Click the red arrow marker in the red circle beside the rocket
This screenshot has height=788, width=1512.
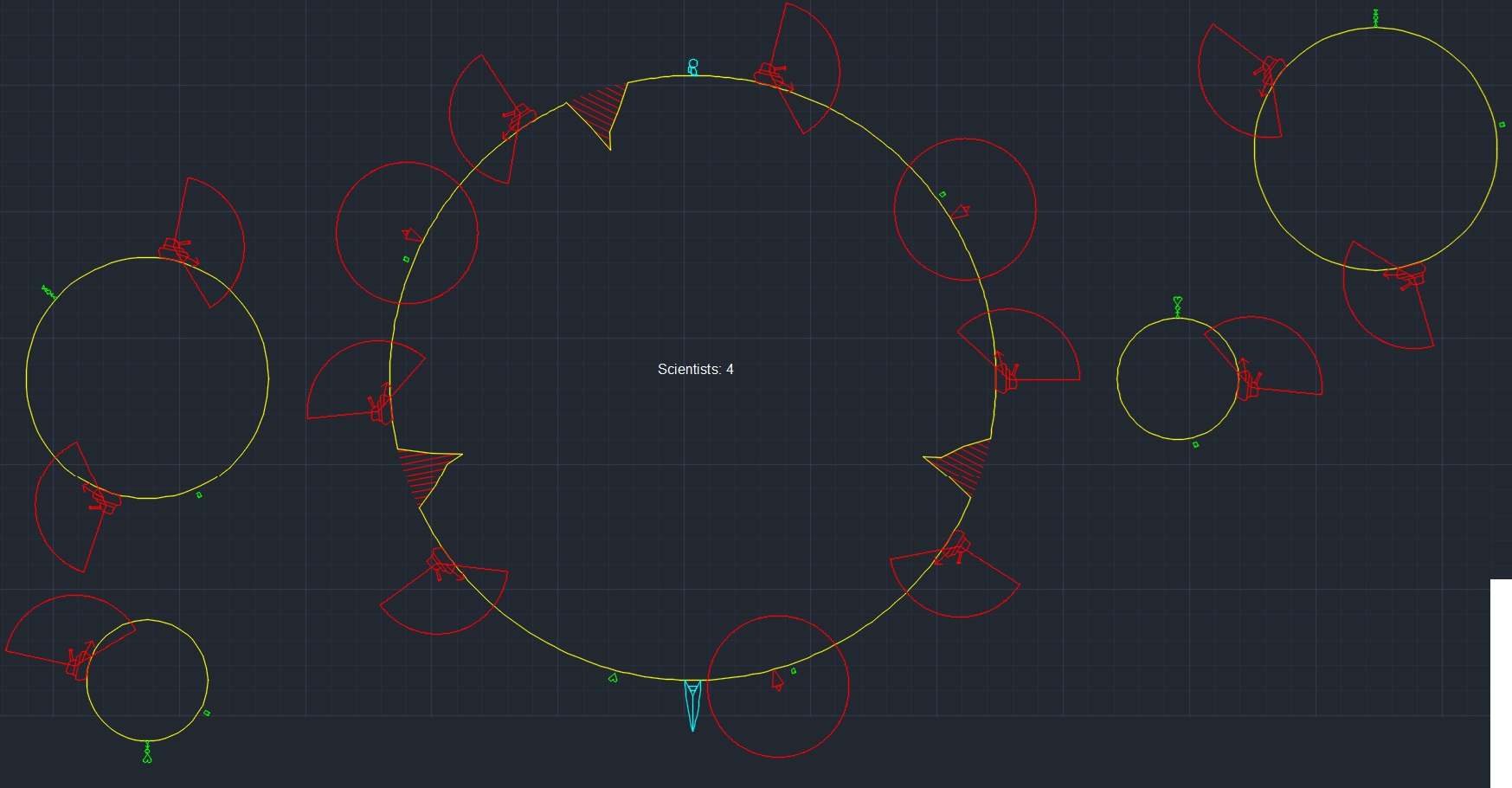776,681
